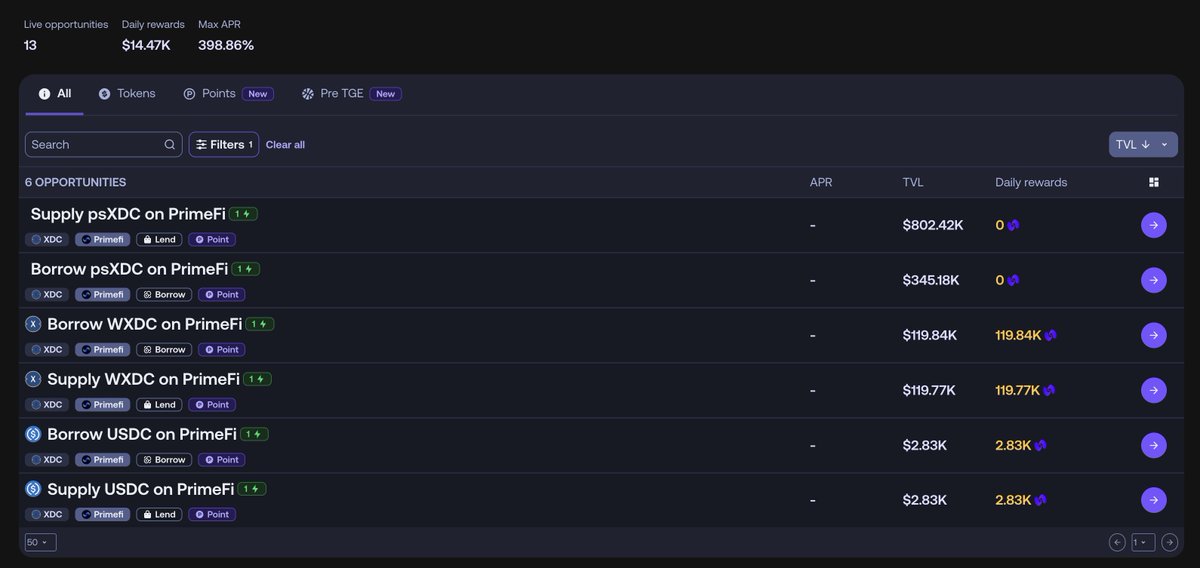Screen dimensions: 1200x568
Task: Open Supply WXDC on PrimeFi opportunity title
Action: click(x=143, y=379)
